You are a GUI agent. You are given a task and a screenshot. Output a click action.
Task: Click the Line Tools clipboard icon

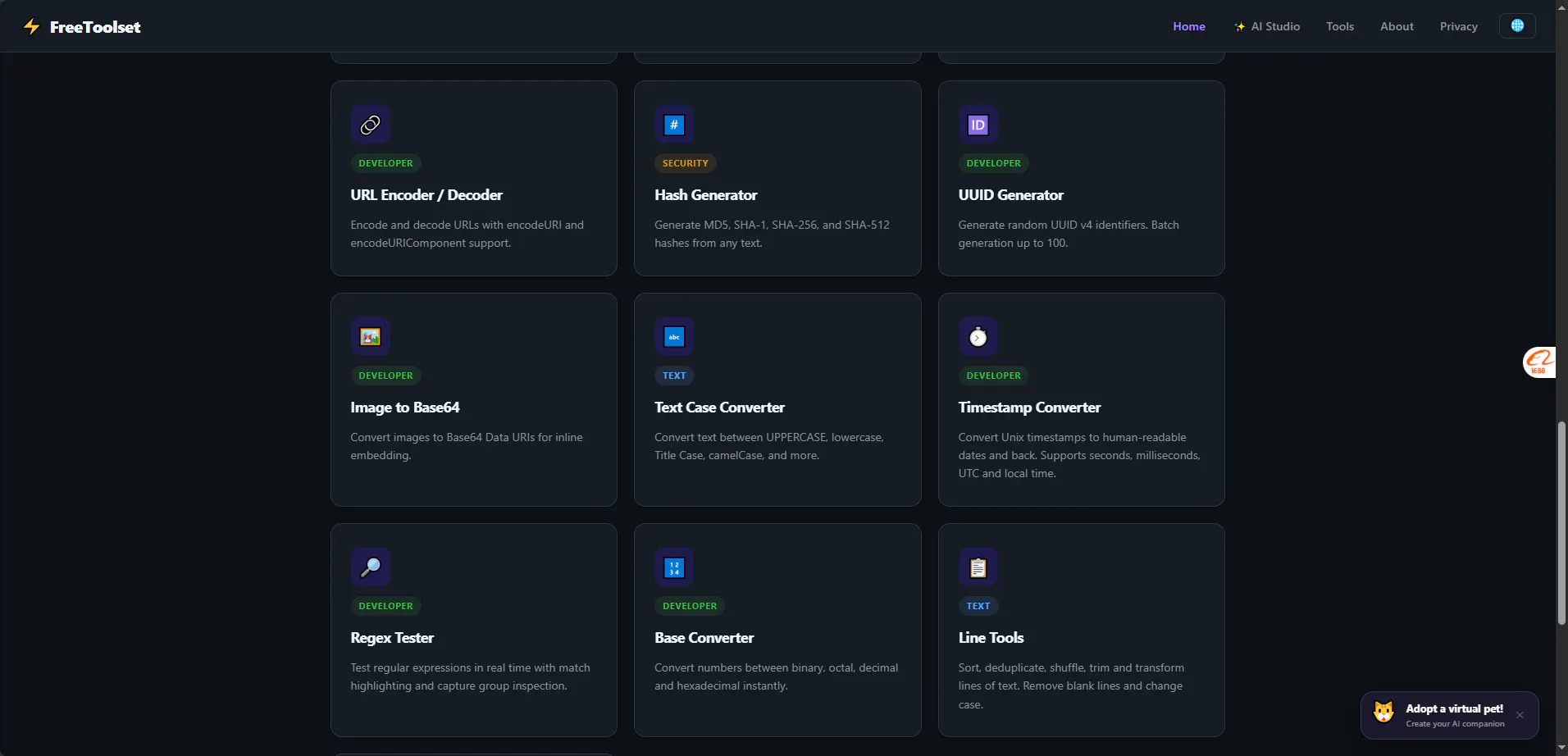(978, 567)
